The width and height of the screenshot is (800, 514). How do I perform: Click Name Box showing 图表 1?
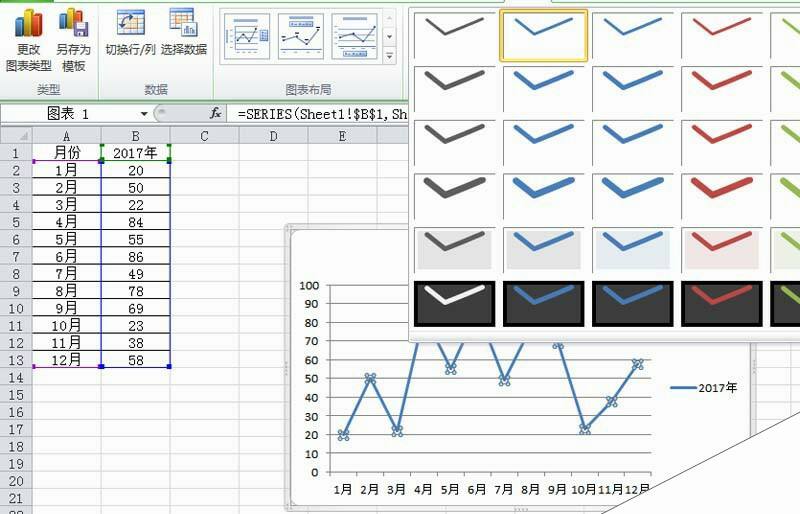tap(69, 113)
